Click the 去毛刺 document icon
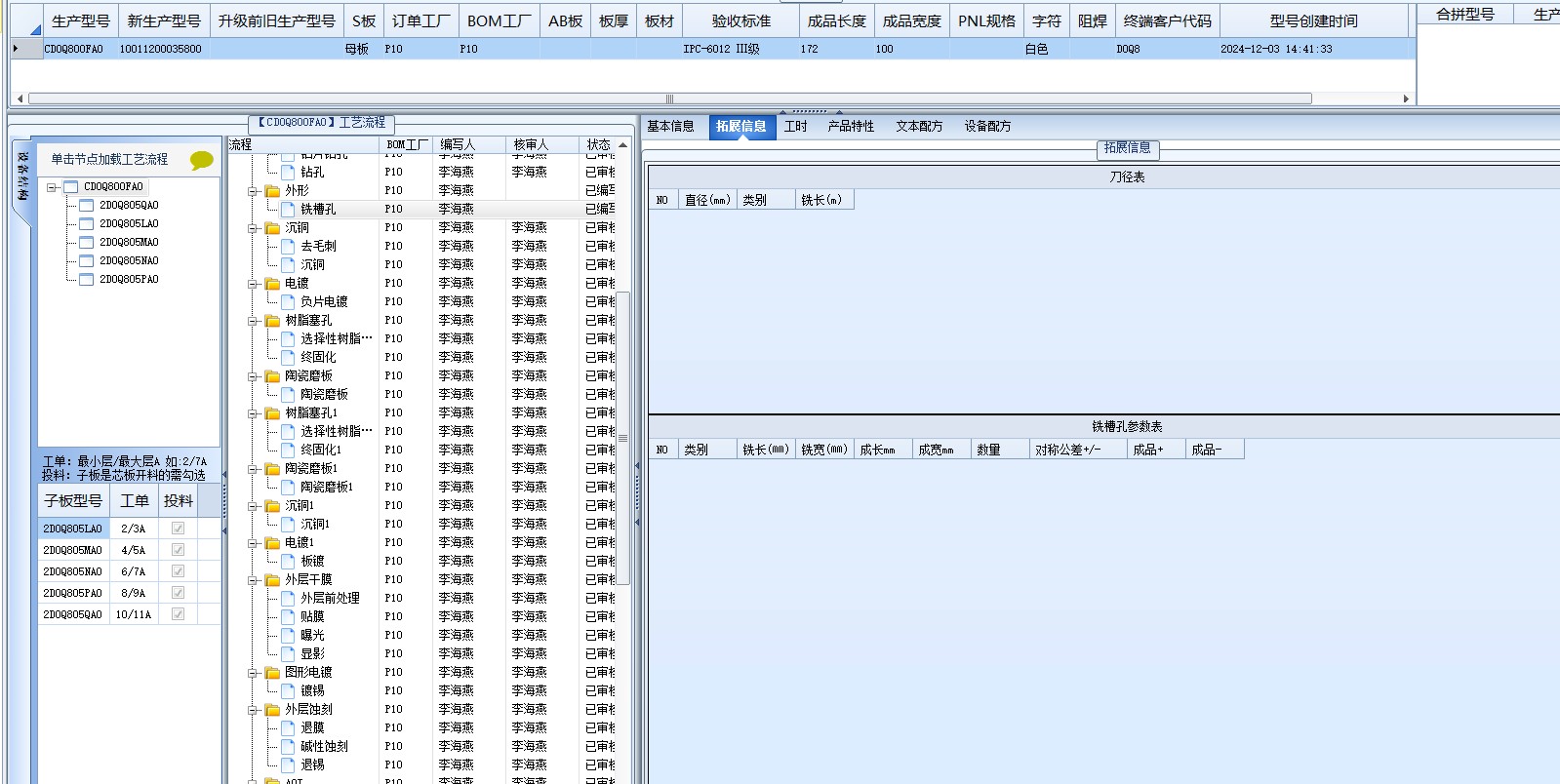Viewport: 1560px width, 784px height. (x=288, y=246)
